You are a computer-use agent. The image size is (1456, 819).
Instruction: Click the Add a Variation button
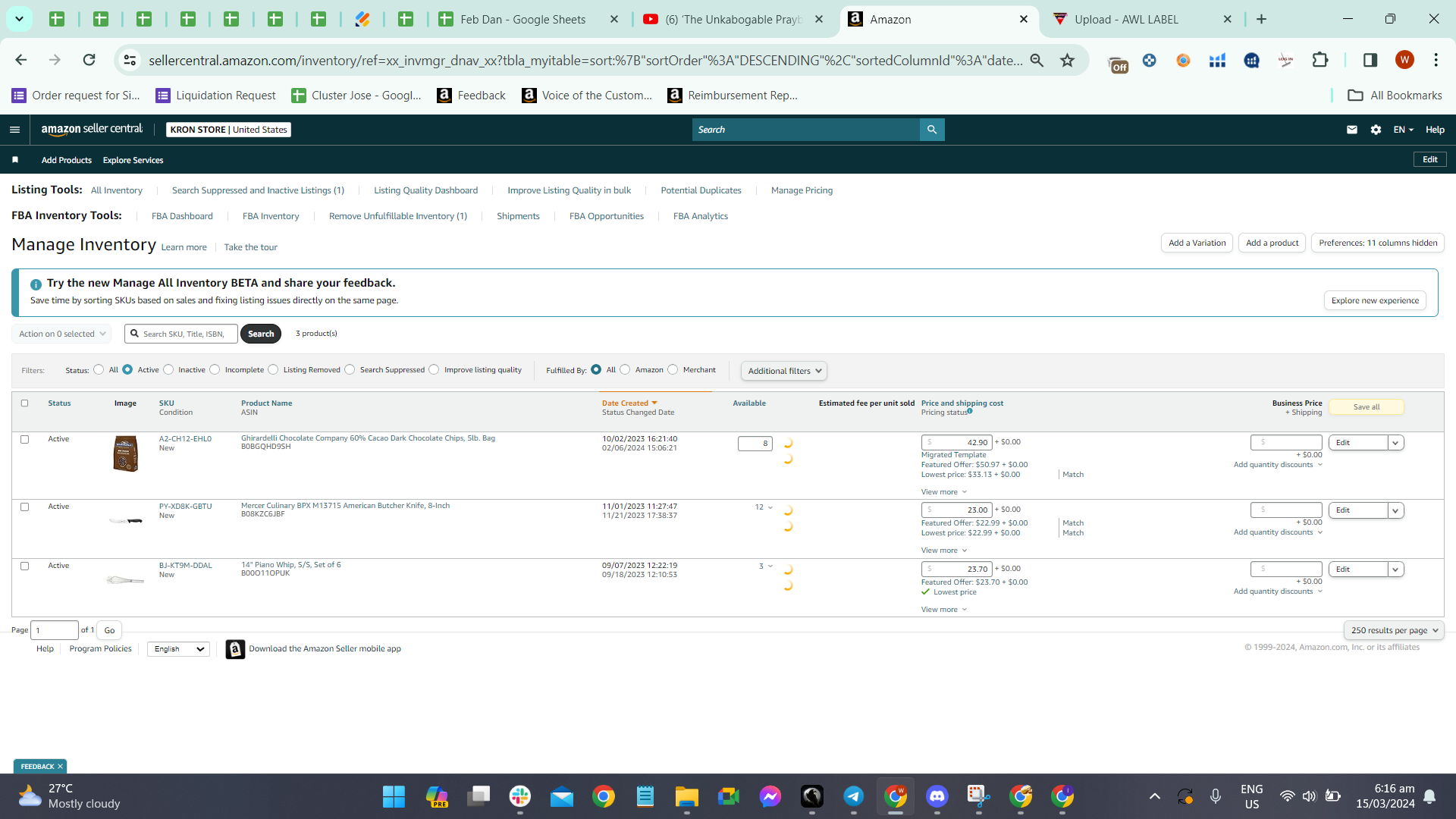[x=1197, y=243]
